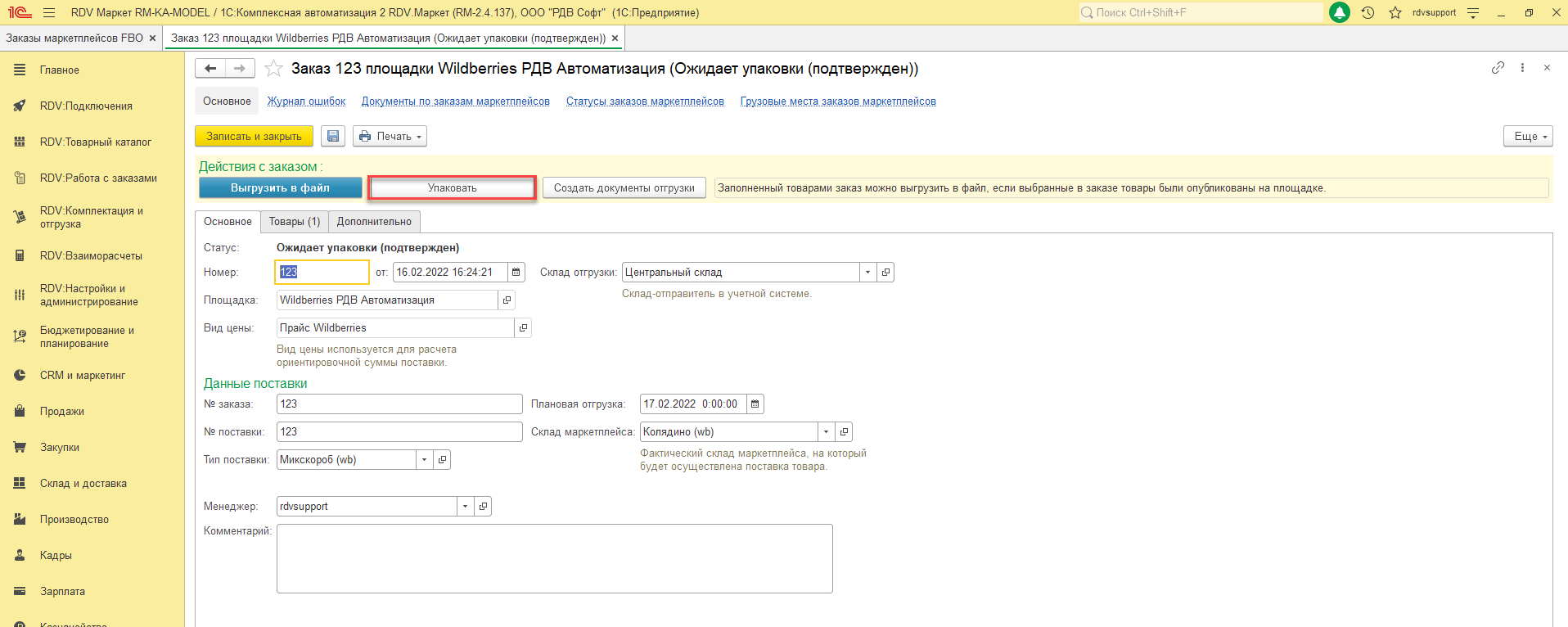
Task: Switch to Заказы маркетплейсов FBO tab
Action: click(x=74, y=38)
